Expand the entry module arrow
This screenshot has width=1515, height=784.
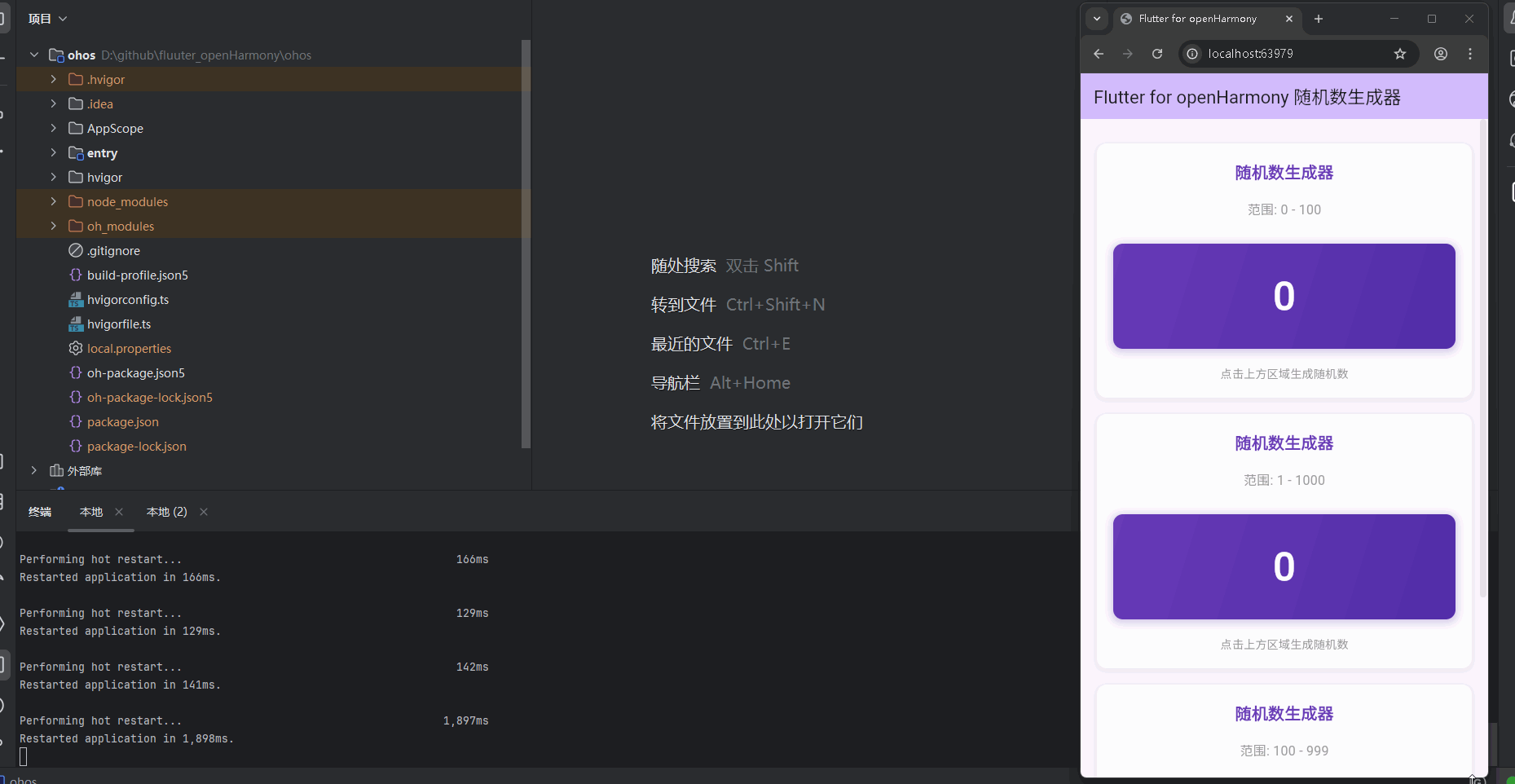coord(54,152)
